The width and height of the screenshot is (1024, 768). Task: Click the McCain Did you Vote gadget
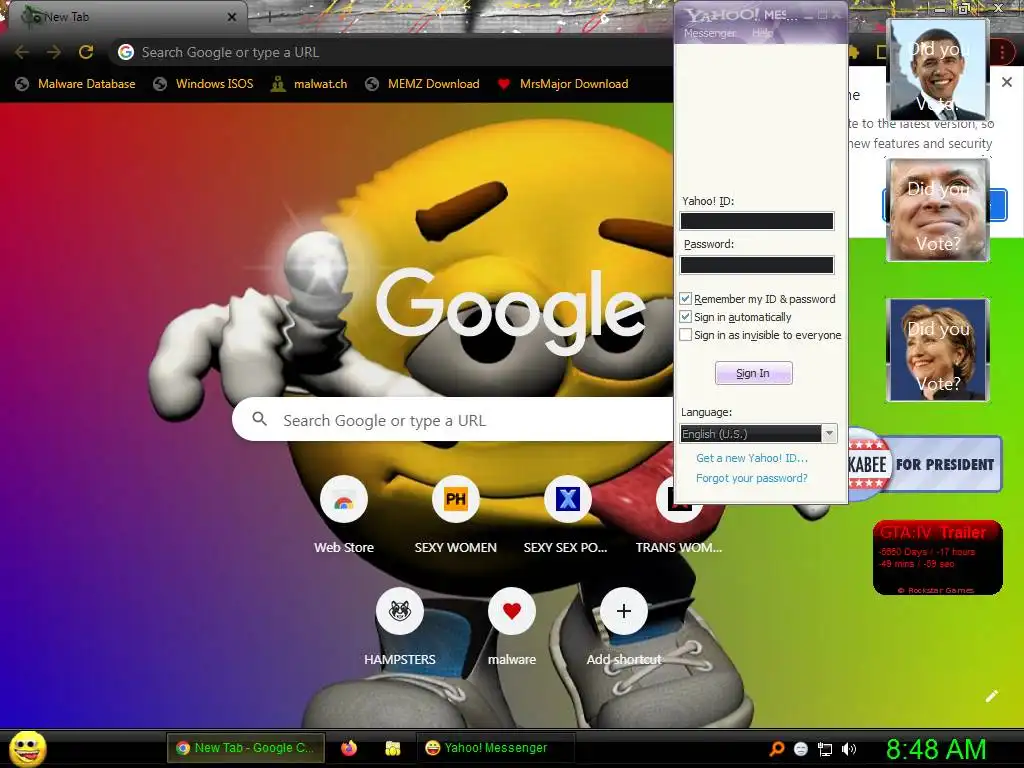(x=938, y=210)
